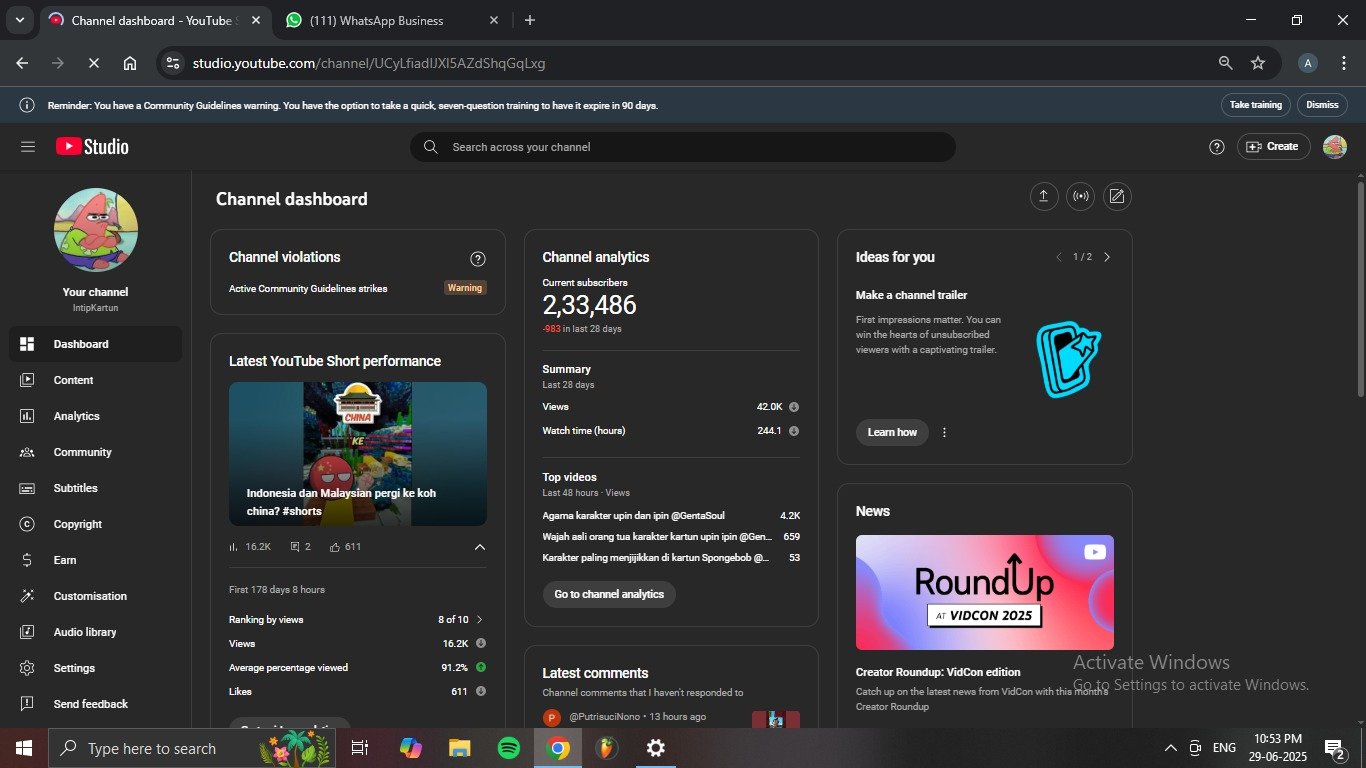The height and width of the screenshot is (768, 1366).
Task: Click the page vertical scrollbar
Action: click(1361, 290)
